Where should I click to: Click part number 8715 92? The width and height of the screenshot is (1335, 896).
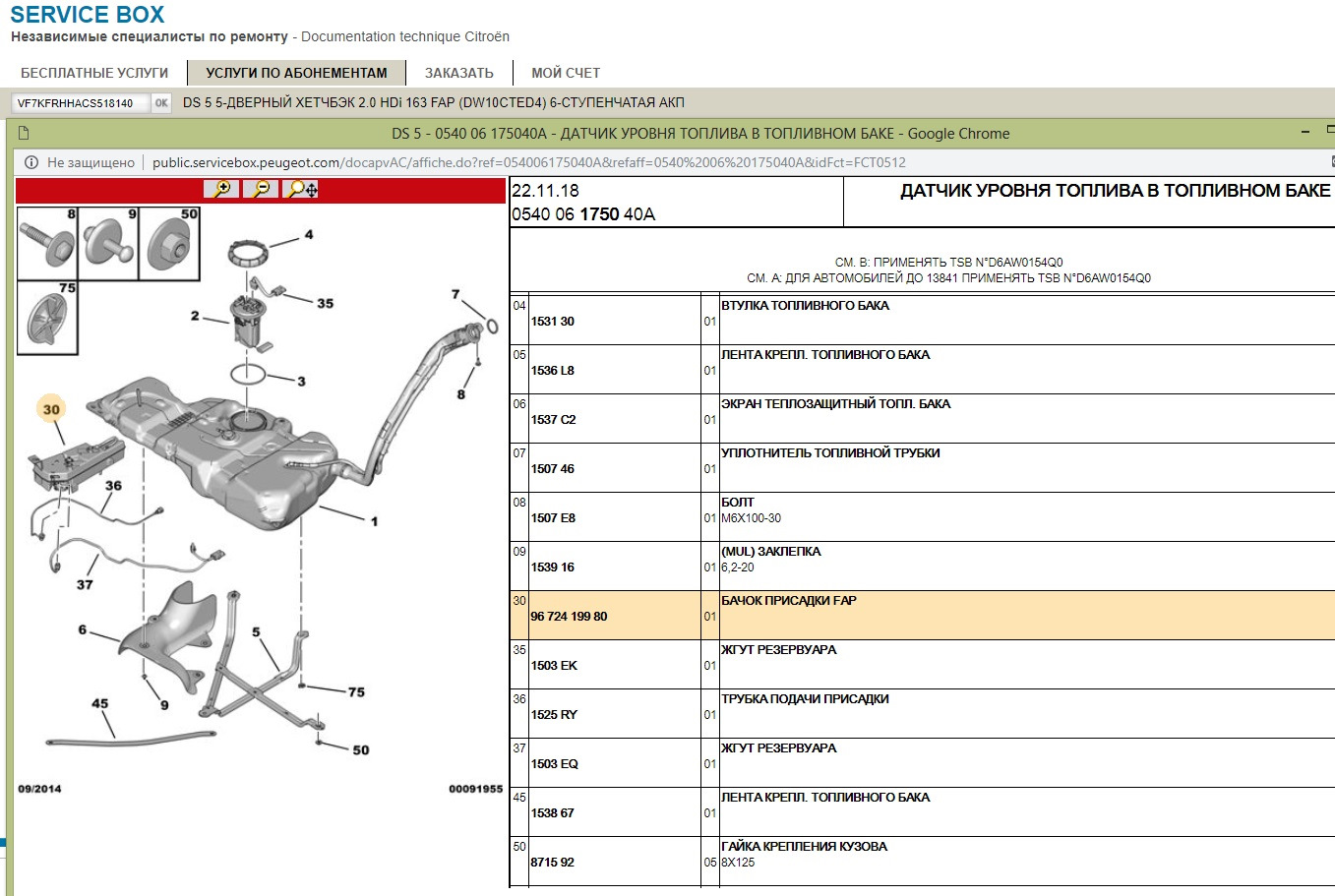click(x=553, y=863)
